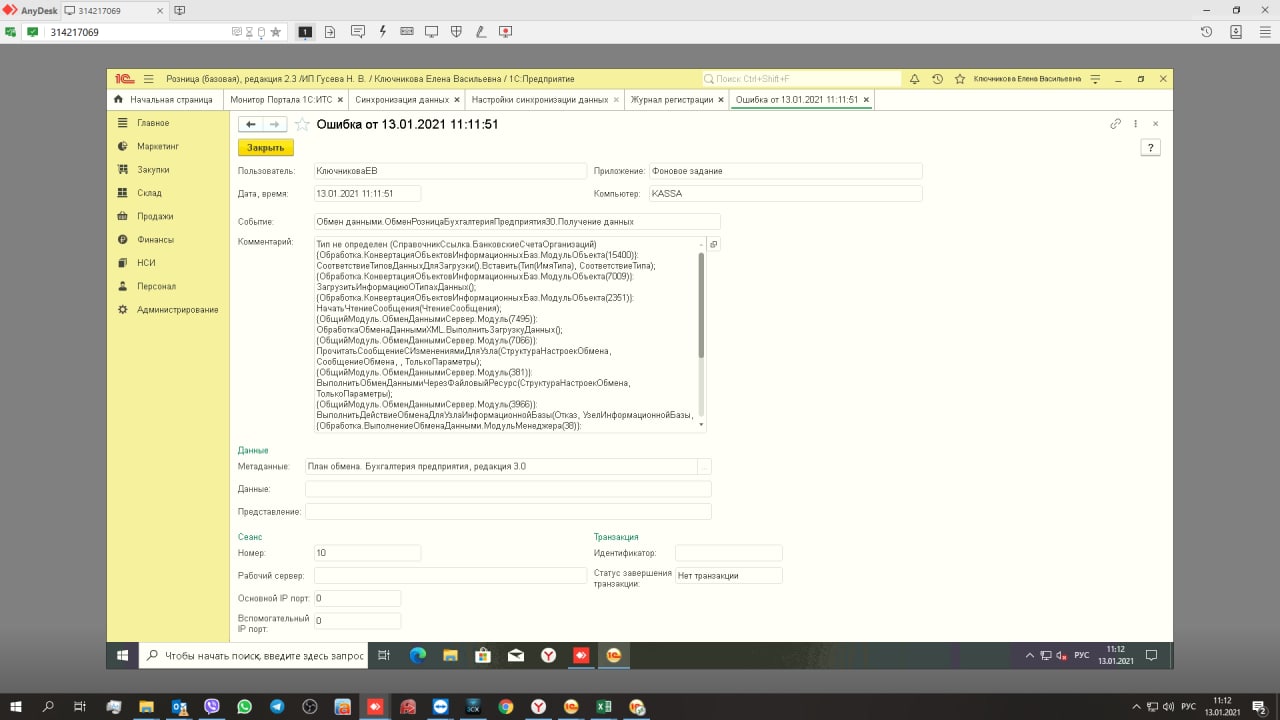Viewport: 1280px width, 720px height.
Task: Open the 1C main menu hamburger icon
Action: pyautogui.click(x=148, y=79)
